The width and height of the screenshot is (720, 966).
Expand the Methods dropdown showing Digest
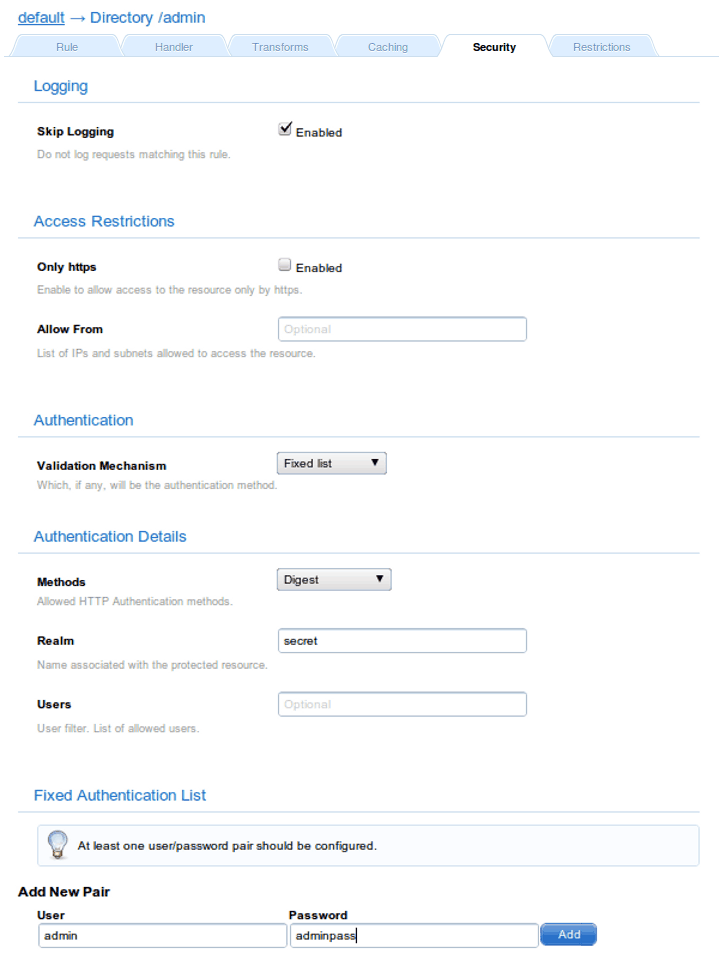click(334, 579)
